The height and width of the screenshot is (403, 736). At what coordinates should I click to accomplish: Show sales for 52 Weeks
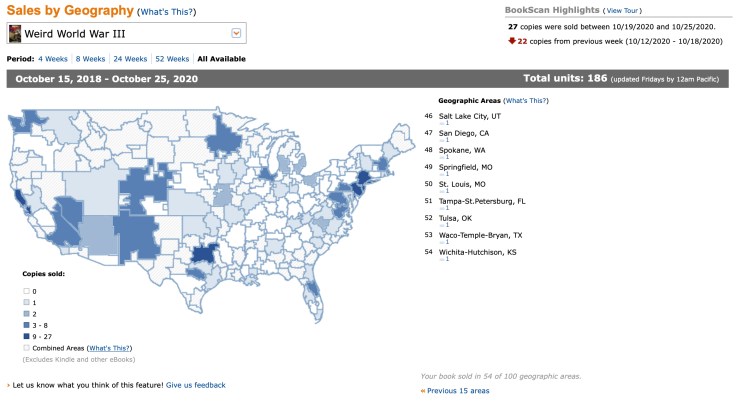click(x=176, y=59)
